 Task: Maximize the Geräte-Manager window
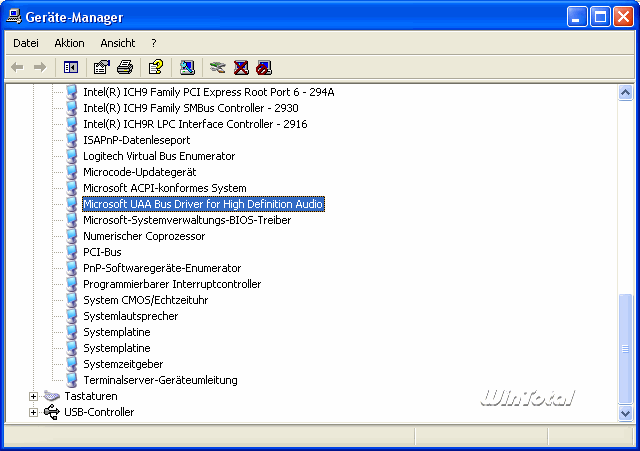[x=600, y=17]
